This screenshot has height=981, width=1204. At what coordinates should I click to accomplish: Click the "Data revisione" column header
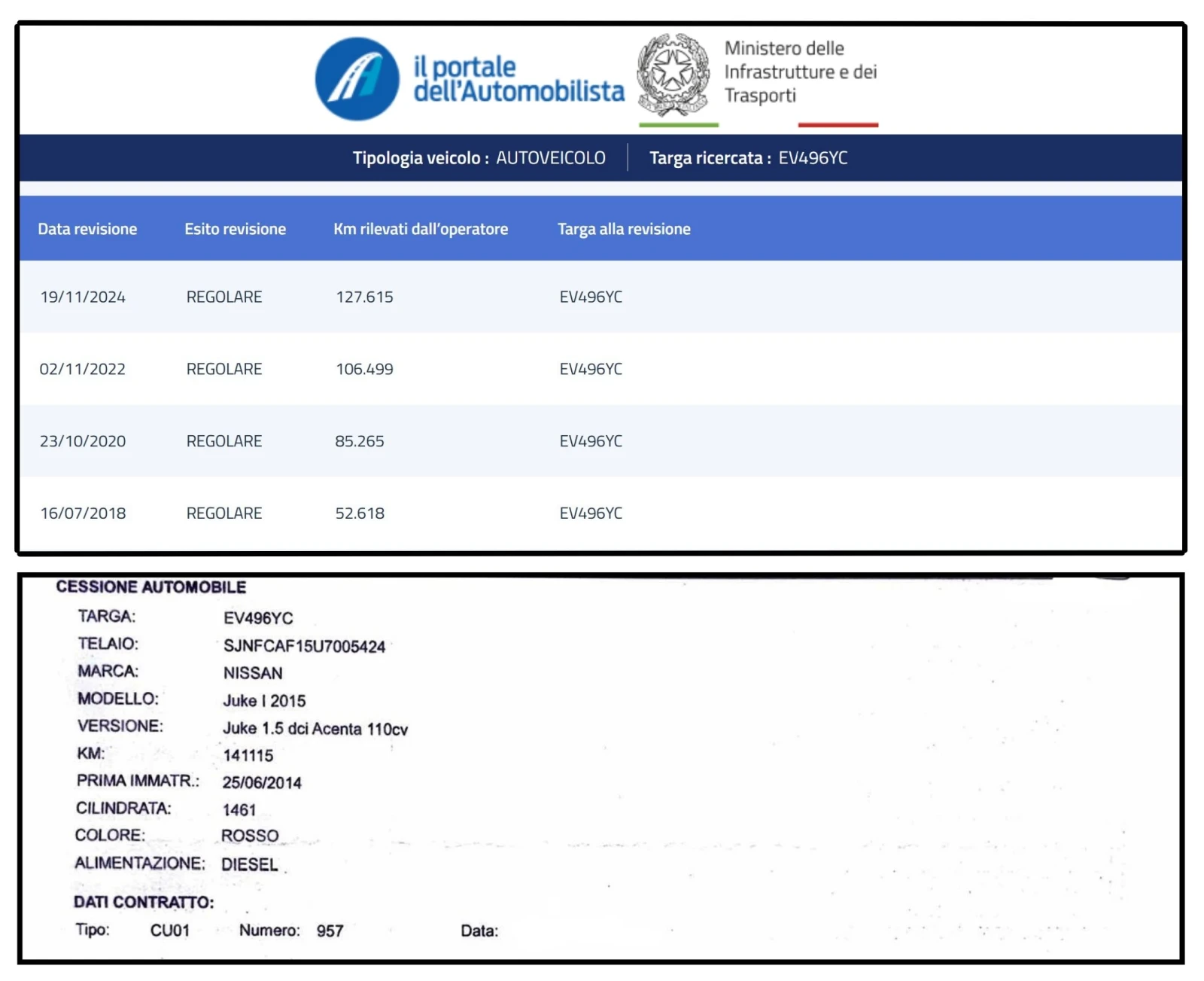click(87, 229)
